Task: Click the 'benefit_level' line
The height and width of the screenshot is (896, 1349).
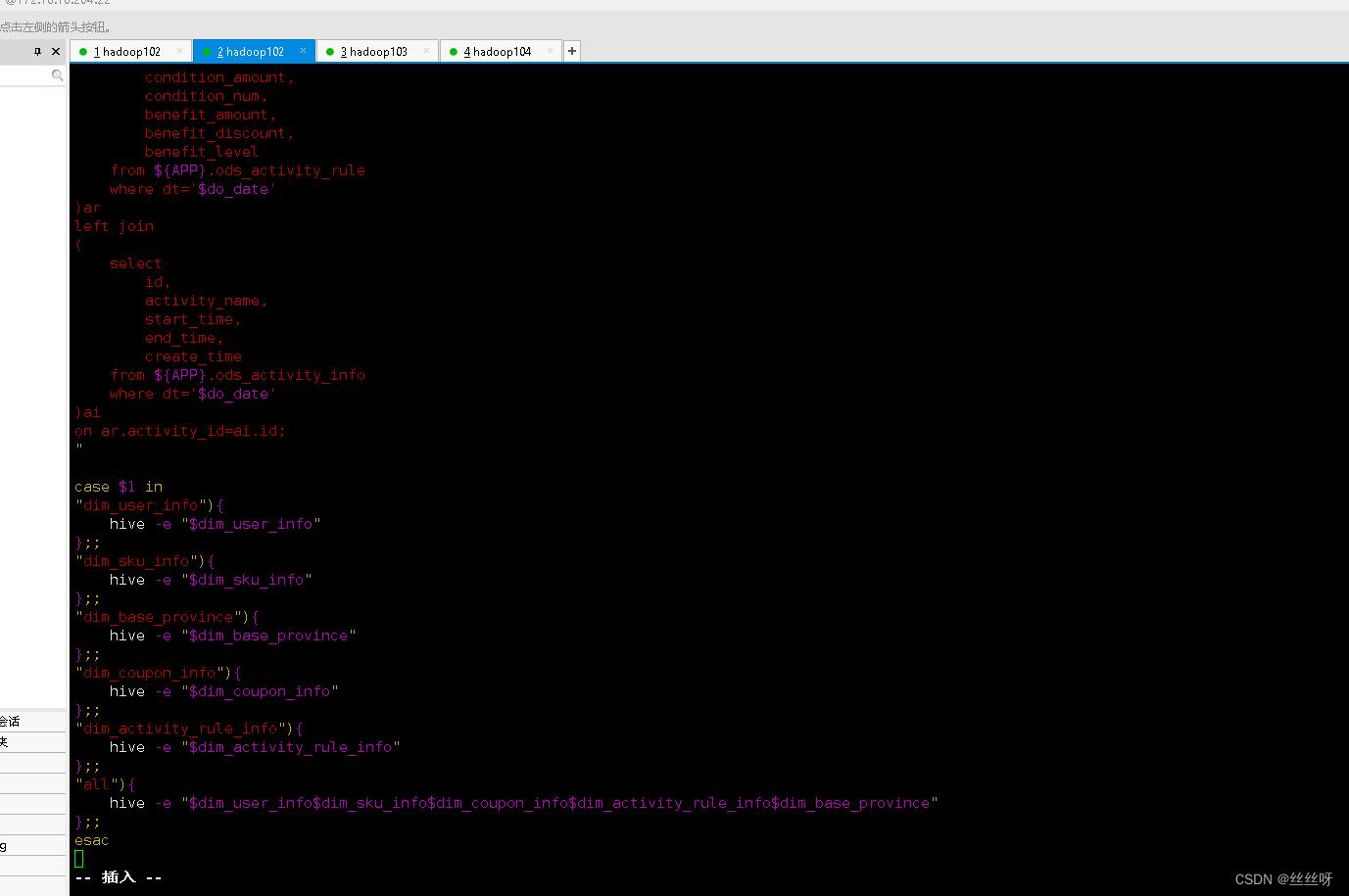Action: pyautogui.click(x=202, y=152)
